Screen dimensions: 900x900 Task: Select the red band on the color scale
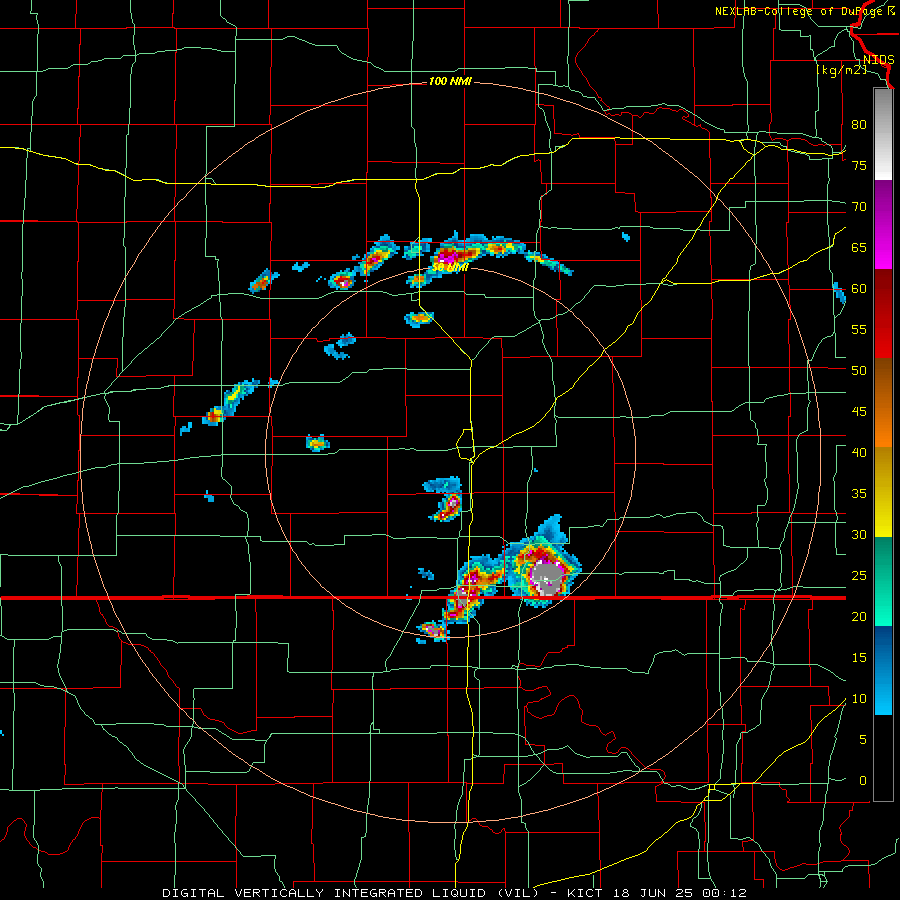[x=883, y=314]
